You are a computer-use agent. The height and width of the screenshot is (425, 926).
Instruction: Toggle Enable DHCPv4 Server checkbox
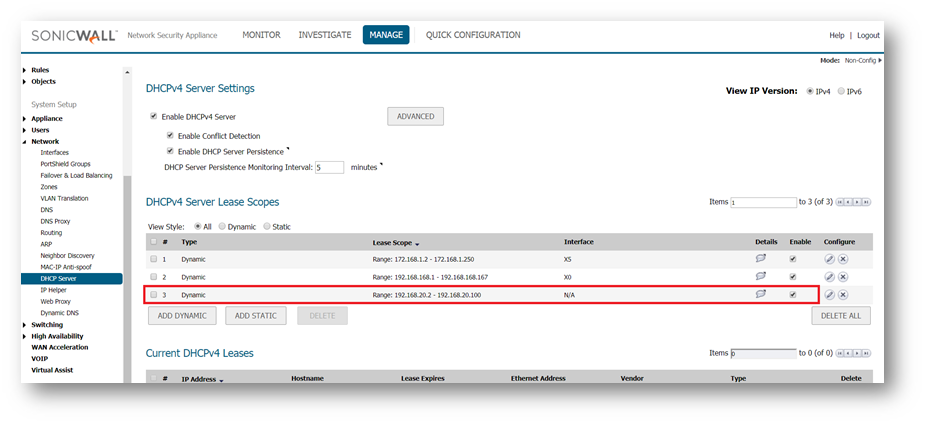154,116
